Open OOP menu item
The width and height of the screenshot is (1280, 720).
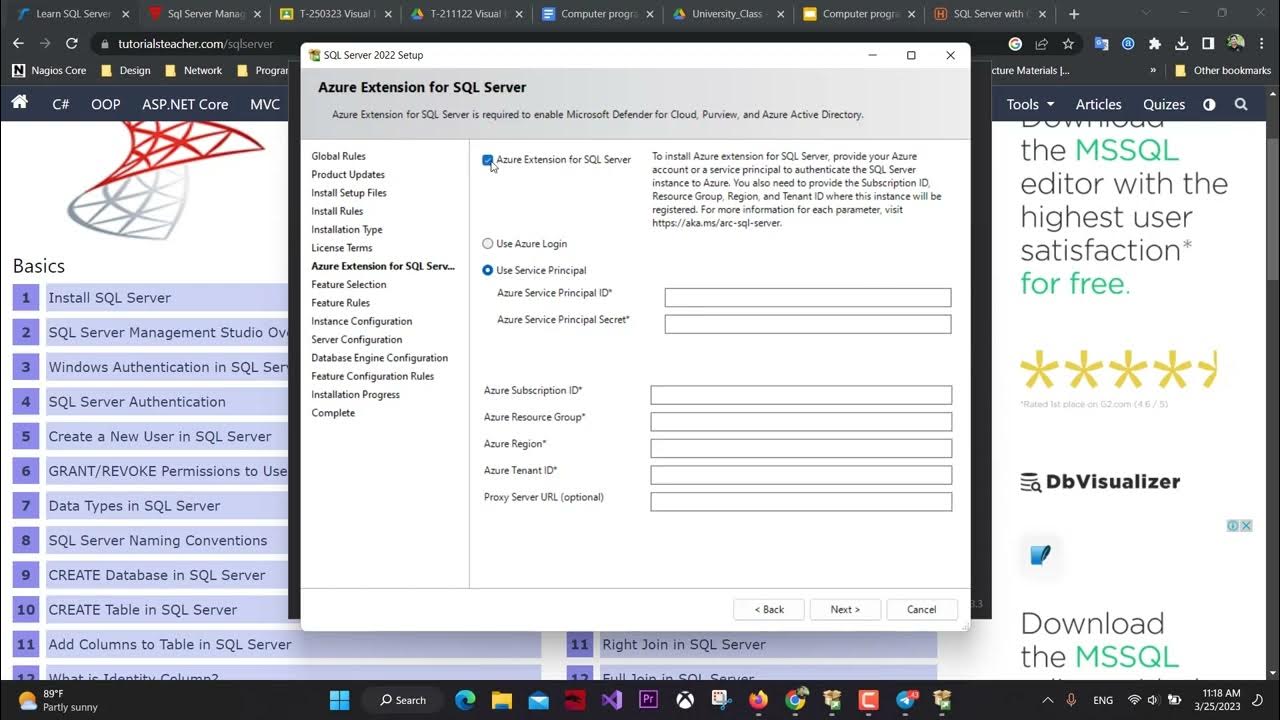tap(106, 104)
